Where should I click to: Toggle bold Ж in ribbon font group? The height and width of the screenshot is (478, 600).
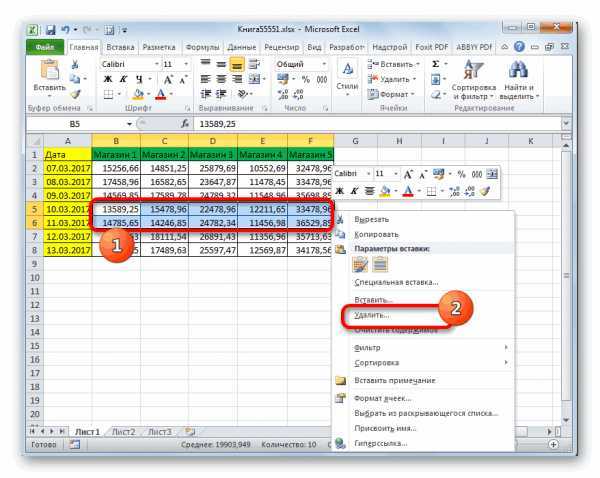pos(108,79)
